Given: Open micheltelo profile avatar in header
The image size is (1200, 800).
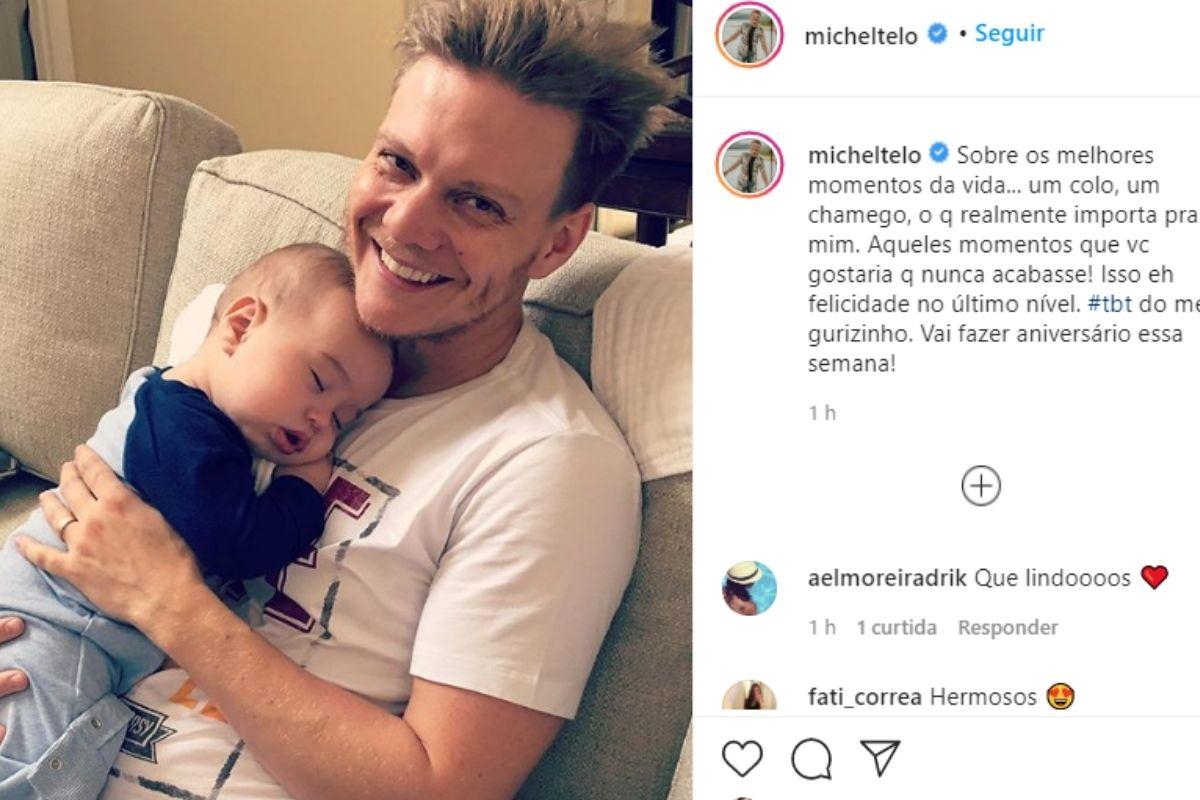Looking at the screenshot, I should 749,34.
